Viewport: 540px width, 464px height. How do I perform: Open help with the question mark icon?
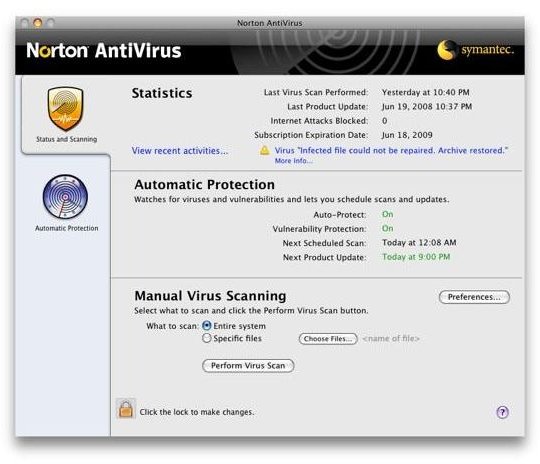[x=502, y=412]
